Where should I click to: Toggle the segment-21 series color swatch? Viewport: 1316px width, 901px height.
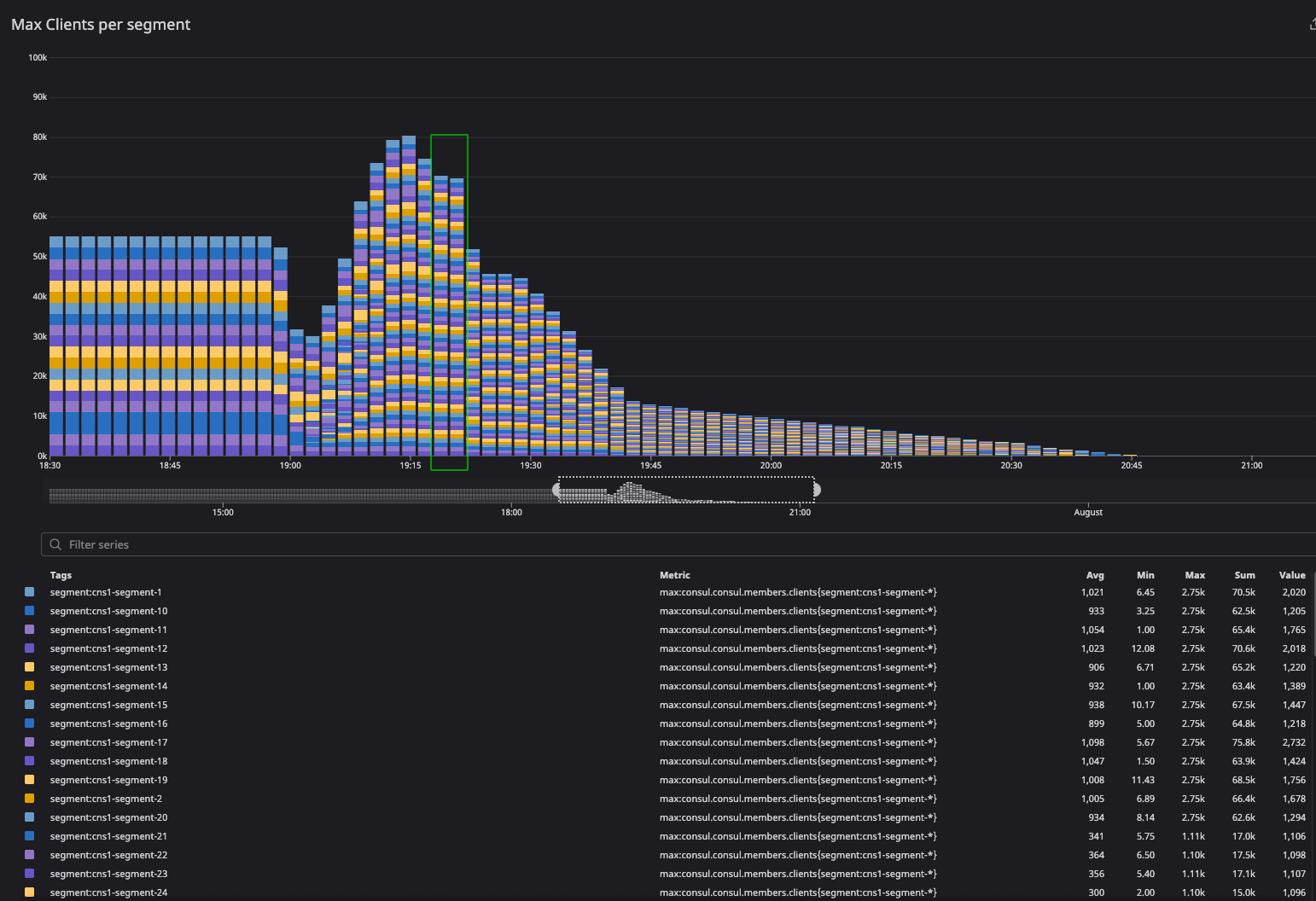click(30, 836)
